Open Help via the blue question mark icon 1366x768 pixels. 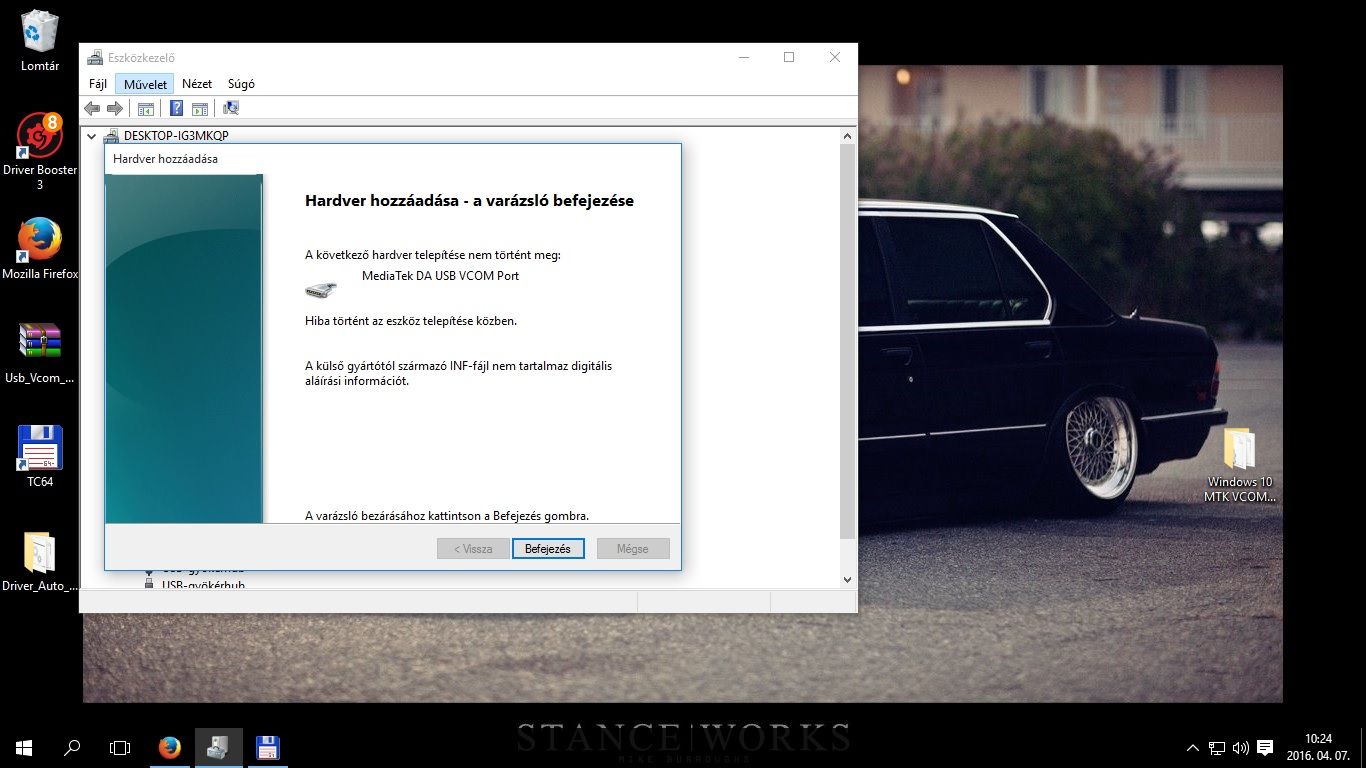click(177, 108)
